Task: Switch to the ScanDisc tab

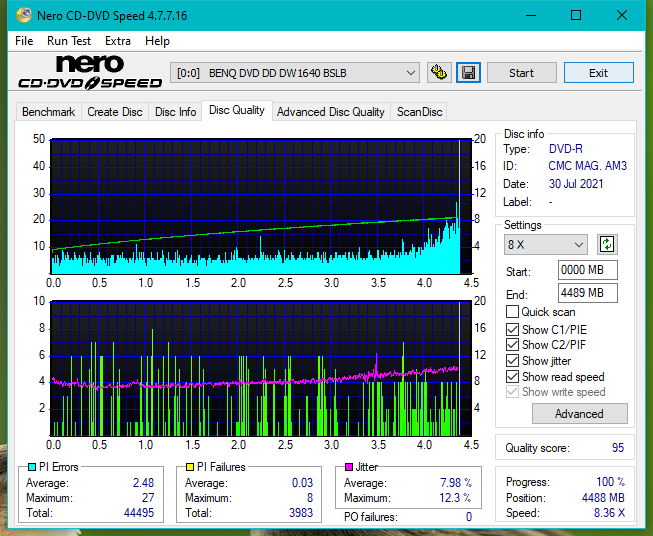Action: coord(419,112)
